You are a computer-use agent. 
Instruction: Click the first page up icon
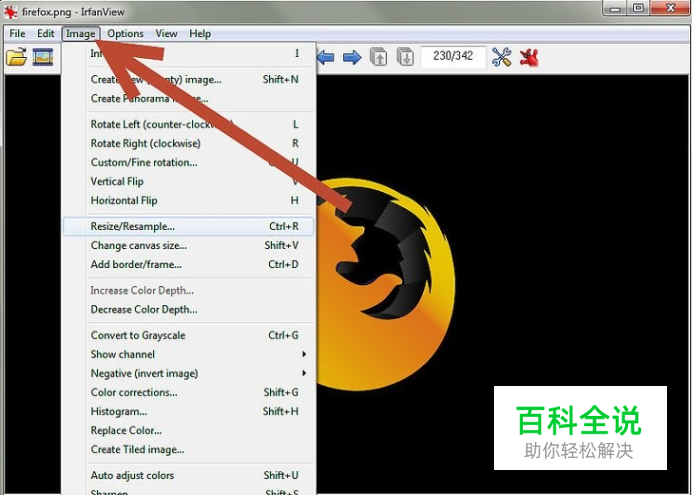click(x=378, y=57)
